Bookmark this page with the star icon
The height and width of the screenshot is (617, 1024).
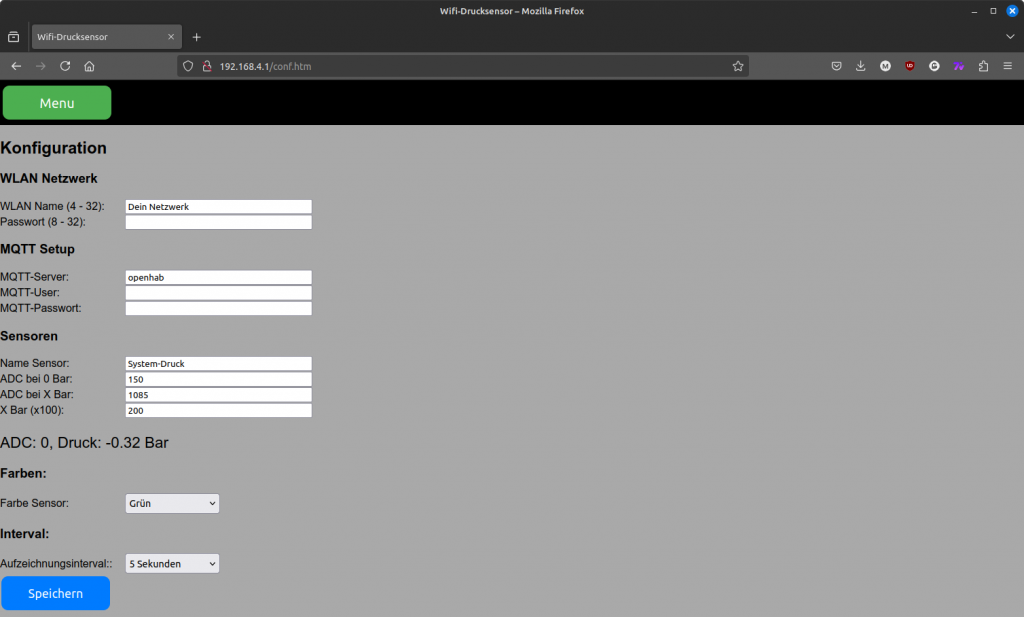pos(738,66)
